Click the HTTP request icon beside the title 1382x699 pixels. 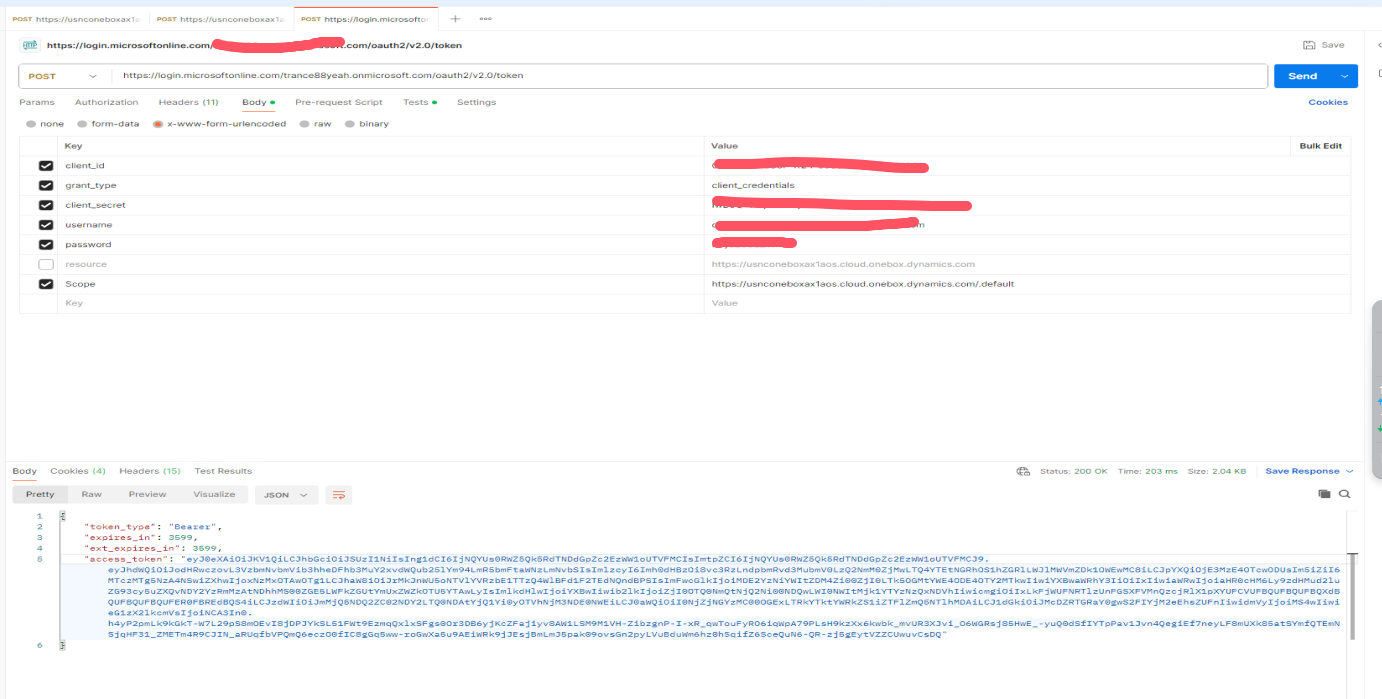(x=30, y=45)
